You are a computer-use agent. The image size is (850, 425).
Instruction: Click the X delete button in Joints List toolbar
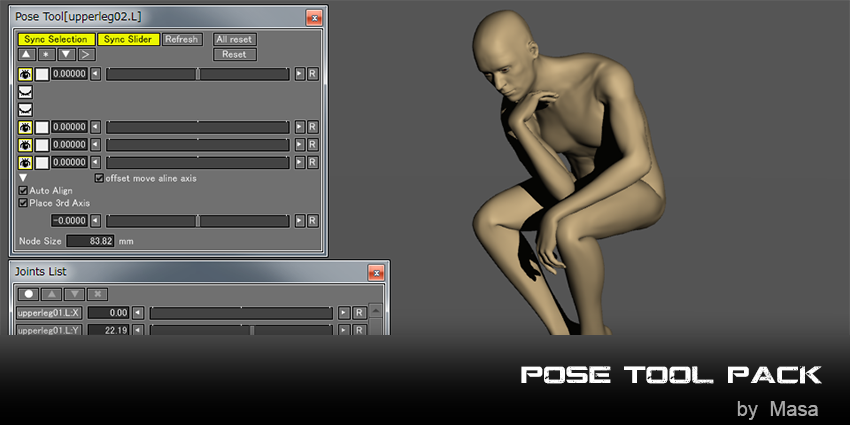pyautogui.click(x=98, y=294)
